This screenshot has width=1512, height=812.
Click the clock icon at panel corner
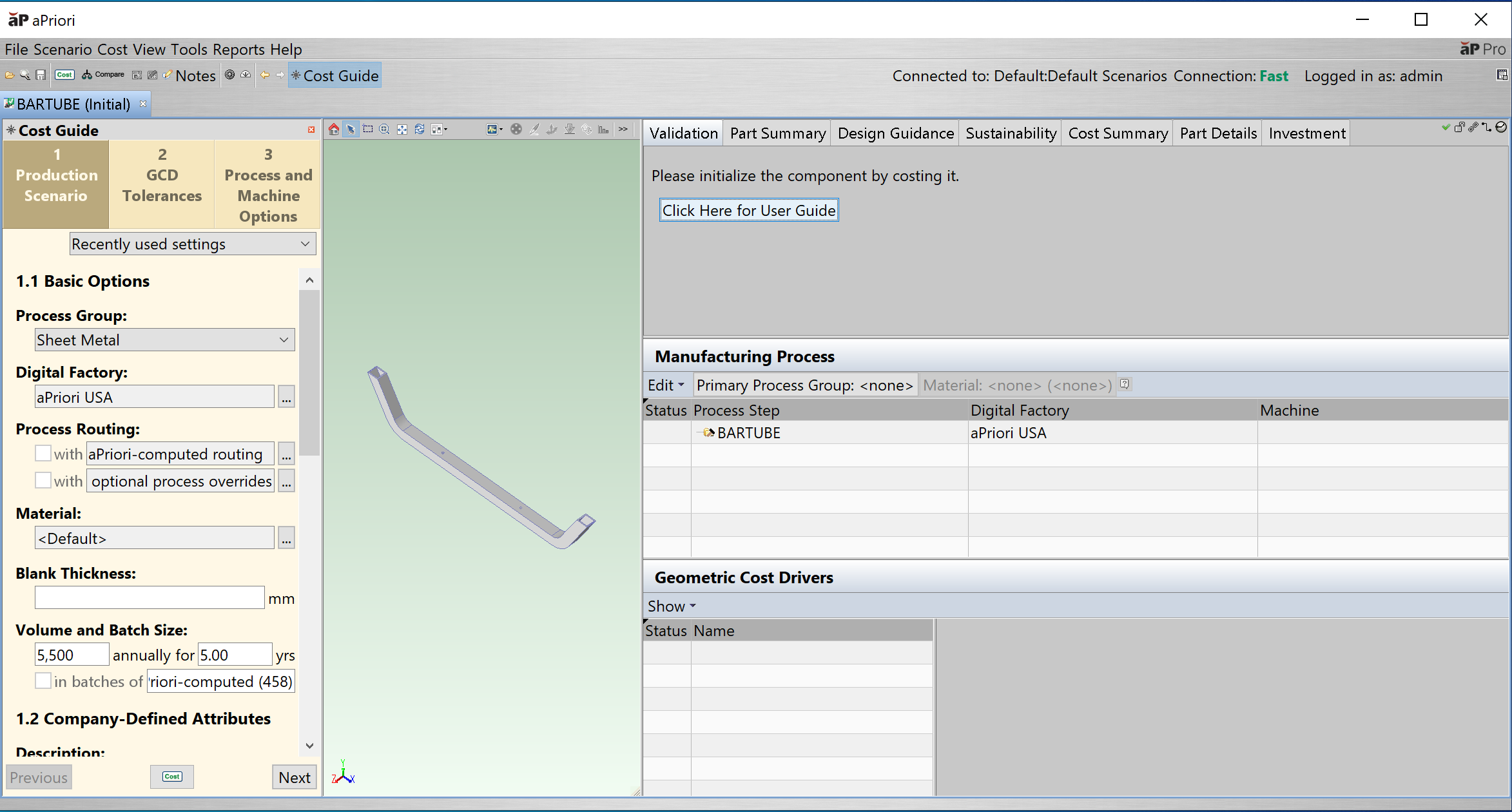[1501, 128]
